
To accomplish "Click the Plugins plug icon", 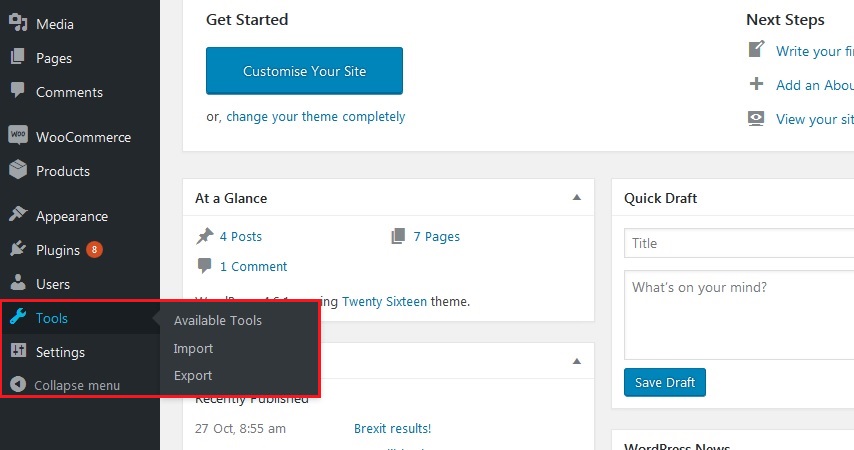I will click(x=18, y=249).
